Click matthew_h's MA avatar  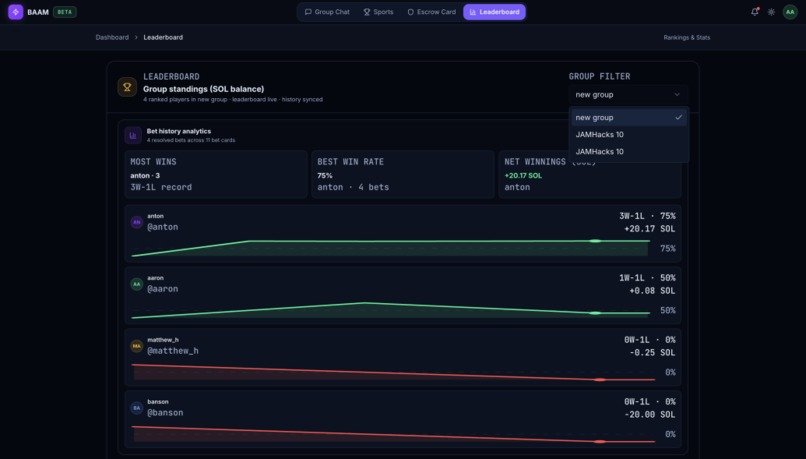click(x=137, y=346)
